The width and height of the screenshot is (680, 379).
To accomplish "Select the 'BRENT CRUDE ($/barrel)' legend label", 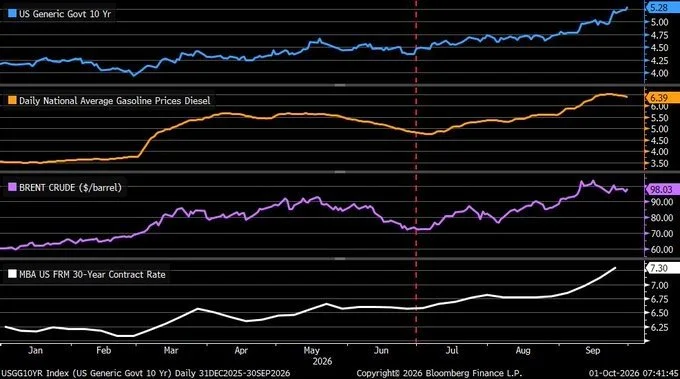I will click(x=70, y=188).
